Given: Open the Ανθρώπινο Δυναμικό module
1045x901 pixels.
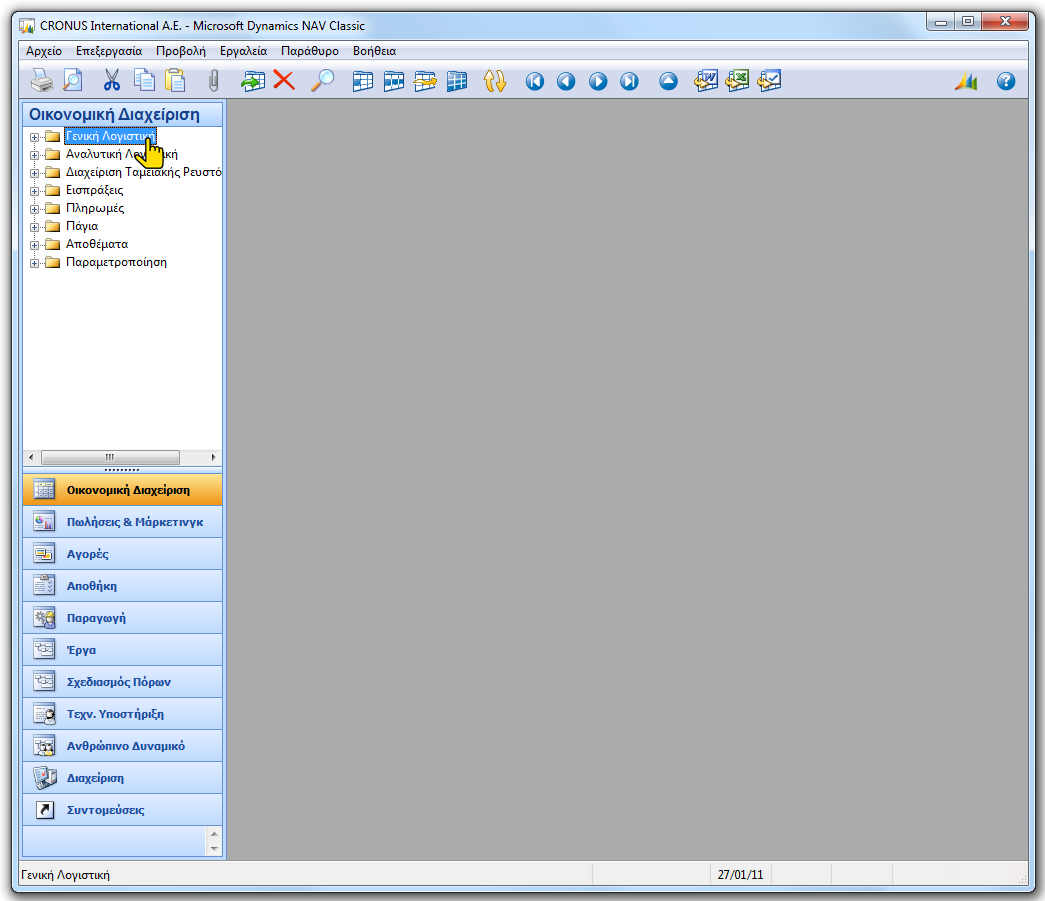Looking at the screenshot, I should pyautogui.click(x=123, y=746).
